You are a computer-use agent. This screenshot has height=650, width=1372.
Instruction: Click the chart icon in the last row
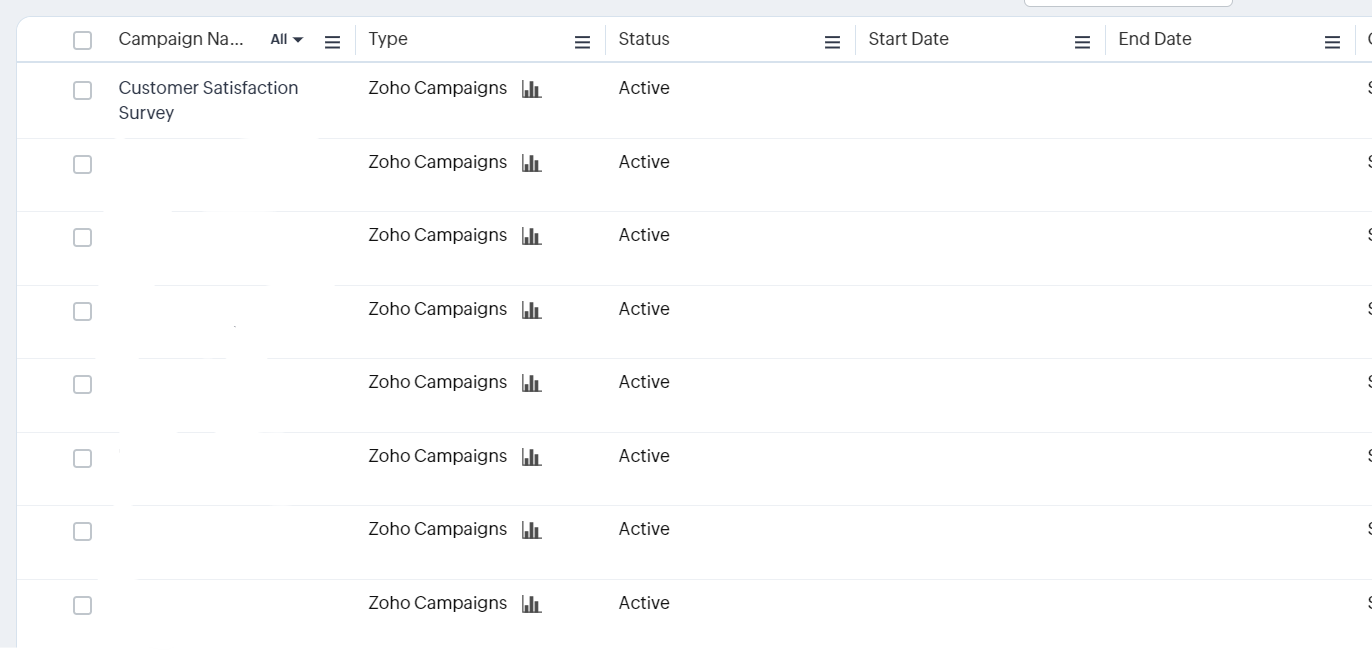tap(531, 604)
